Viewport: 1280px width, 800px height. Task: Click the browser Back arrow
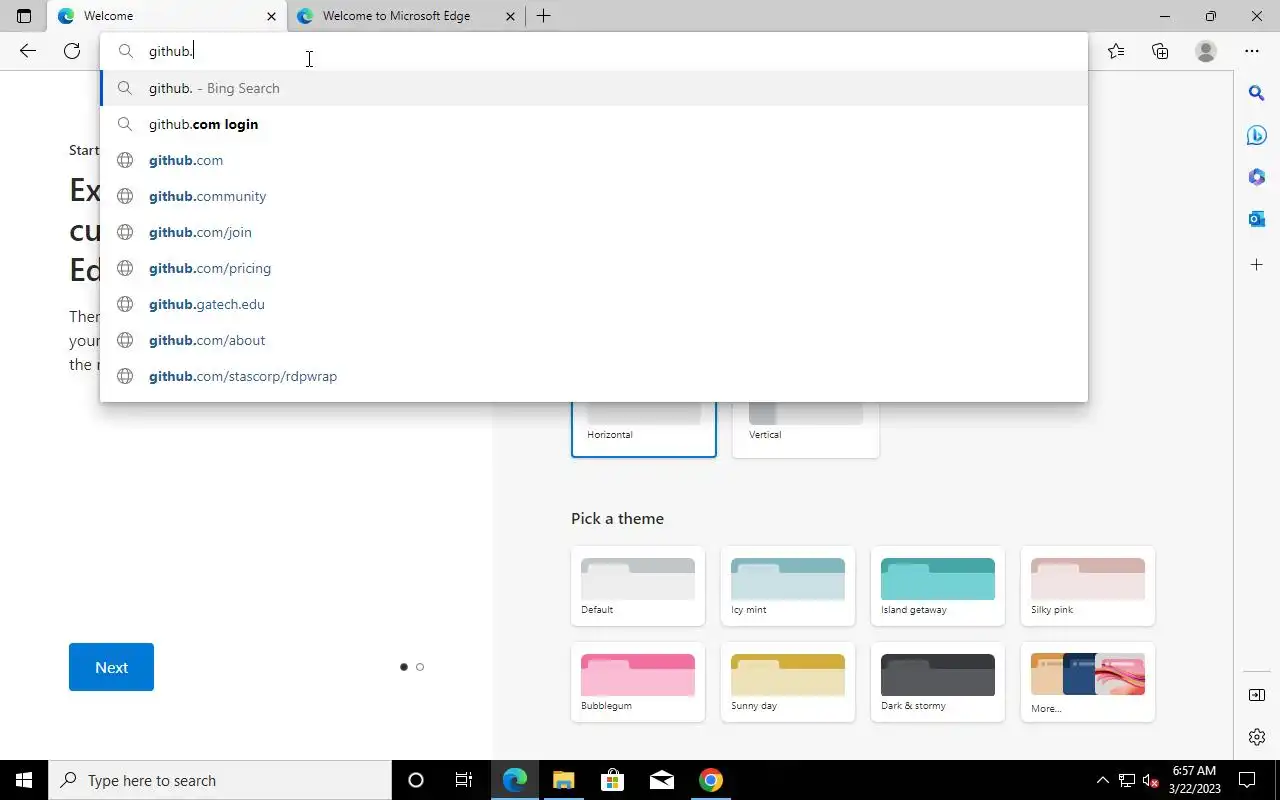[x=28, y=51]
